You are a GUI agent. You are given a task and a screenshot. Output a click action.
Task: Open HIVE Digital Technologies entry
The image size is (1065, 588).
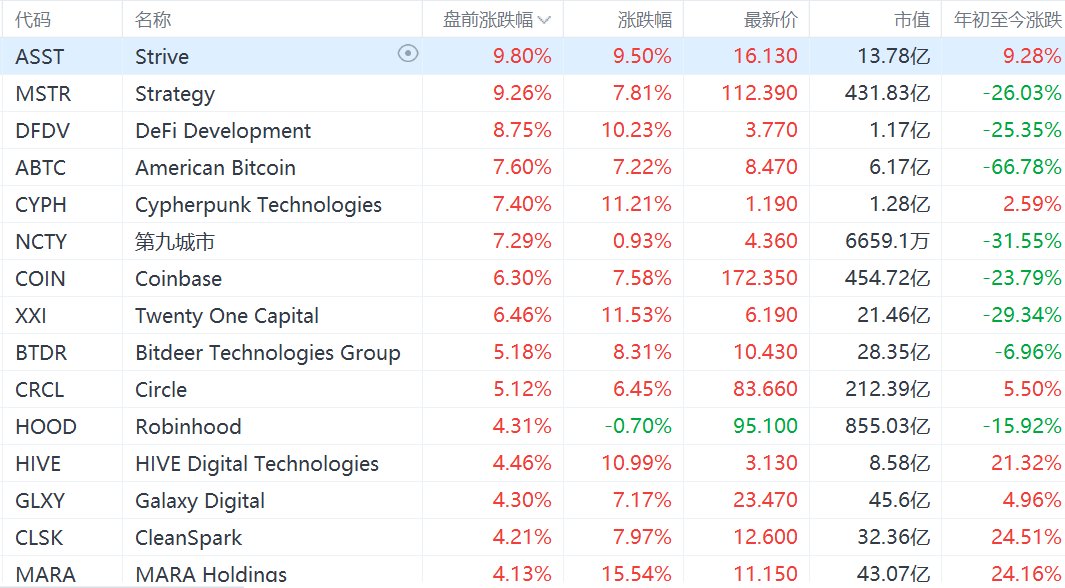pos(257,464)
